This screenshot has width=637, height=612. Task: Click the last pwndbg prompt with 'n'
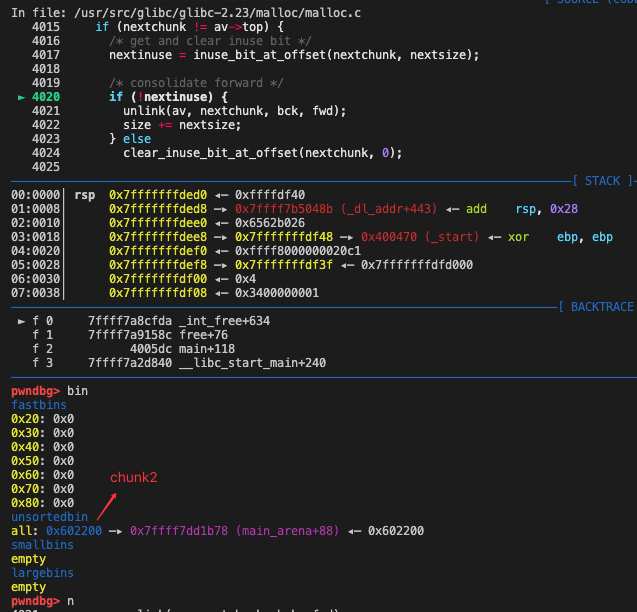tap(43, 601)
